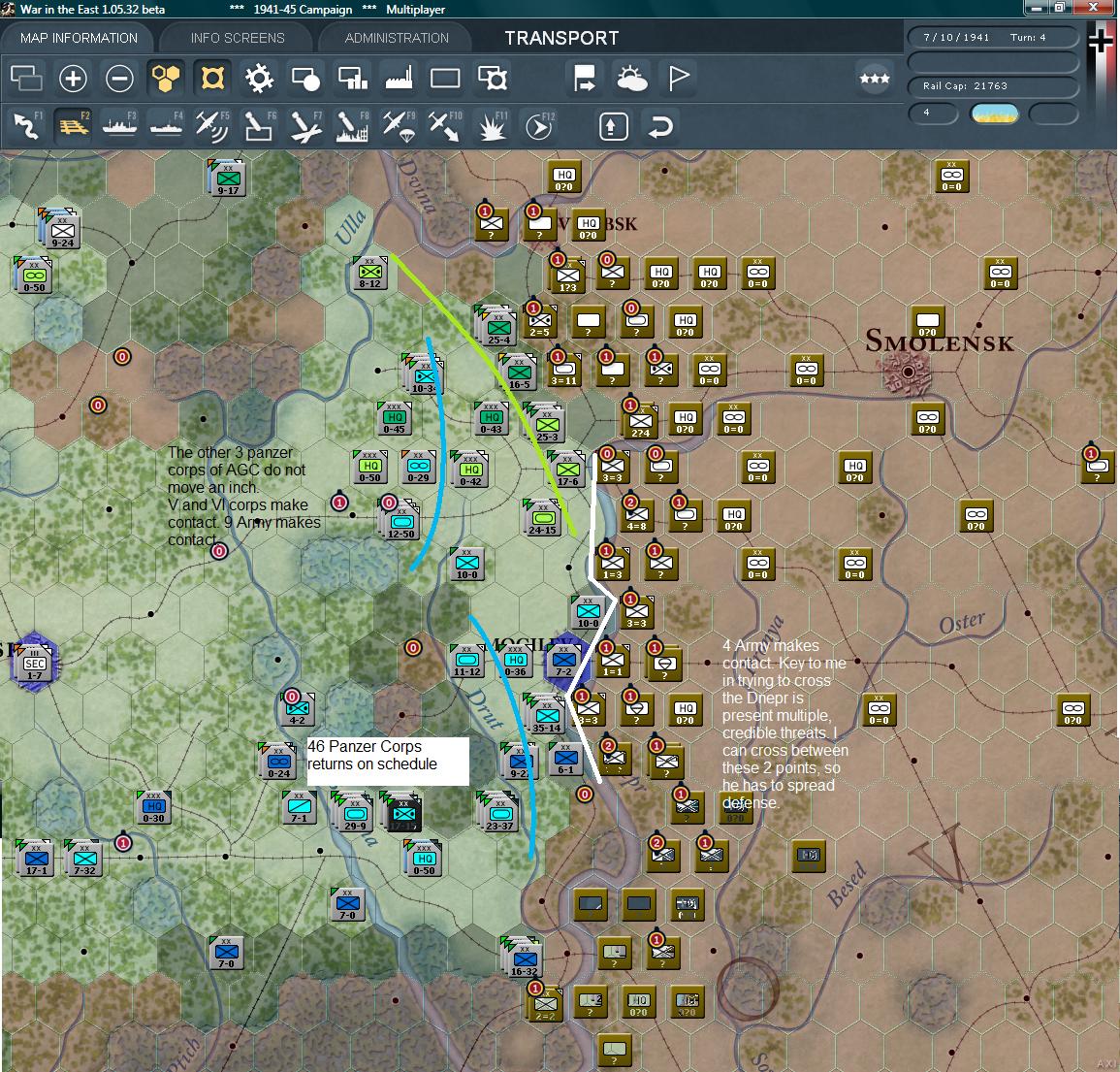Select the 7-32 cyan unit counter

(x=84, y=859)
